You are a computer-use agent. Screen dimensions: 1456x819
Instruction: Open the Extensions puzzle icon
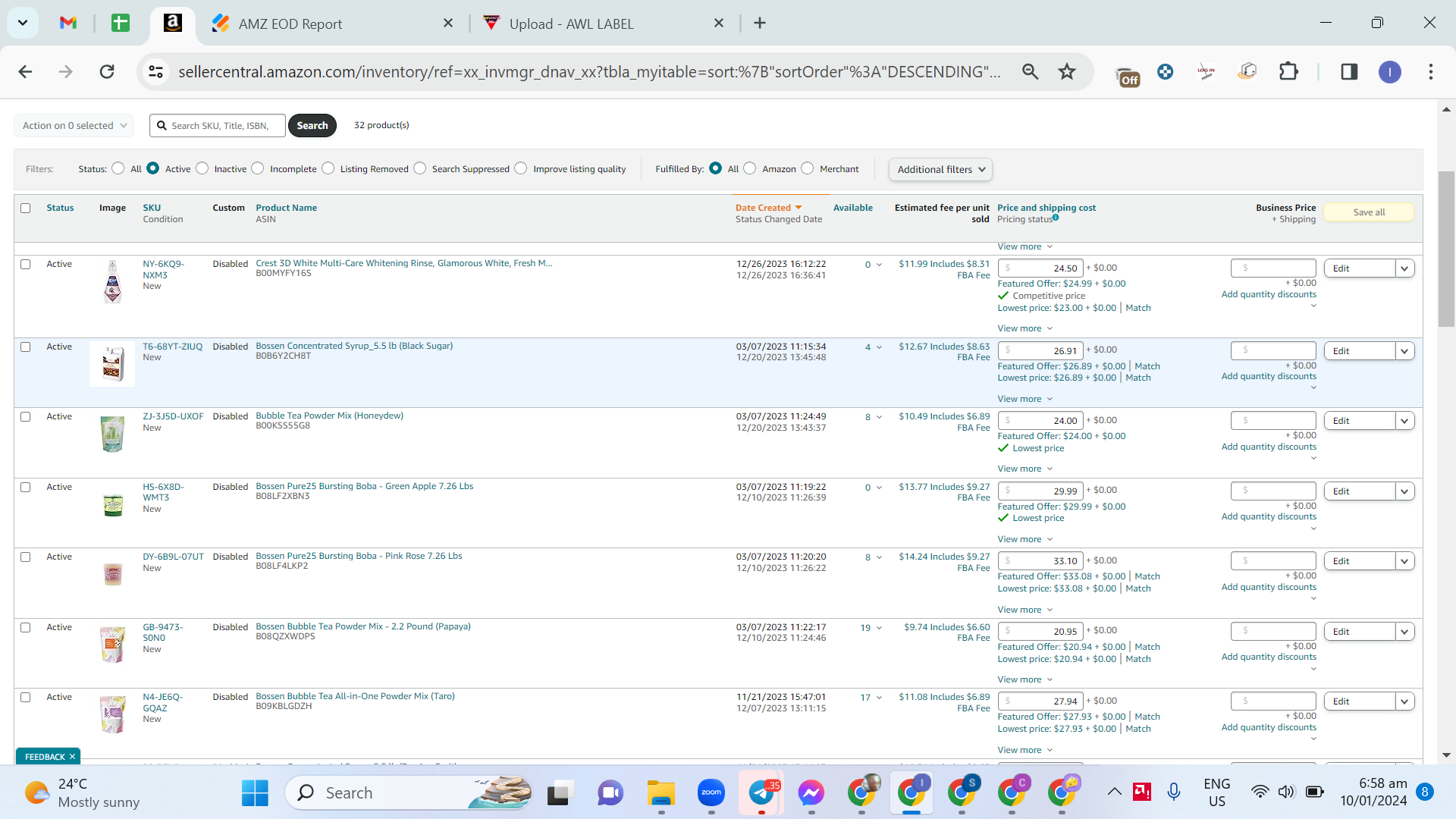(x=1288, y=71)
